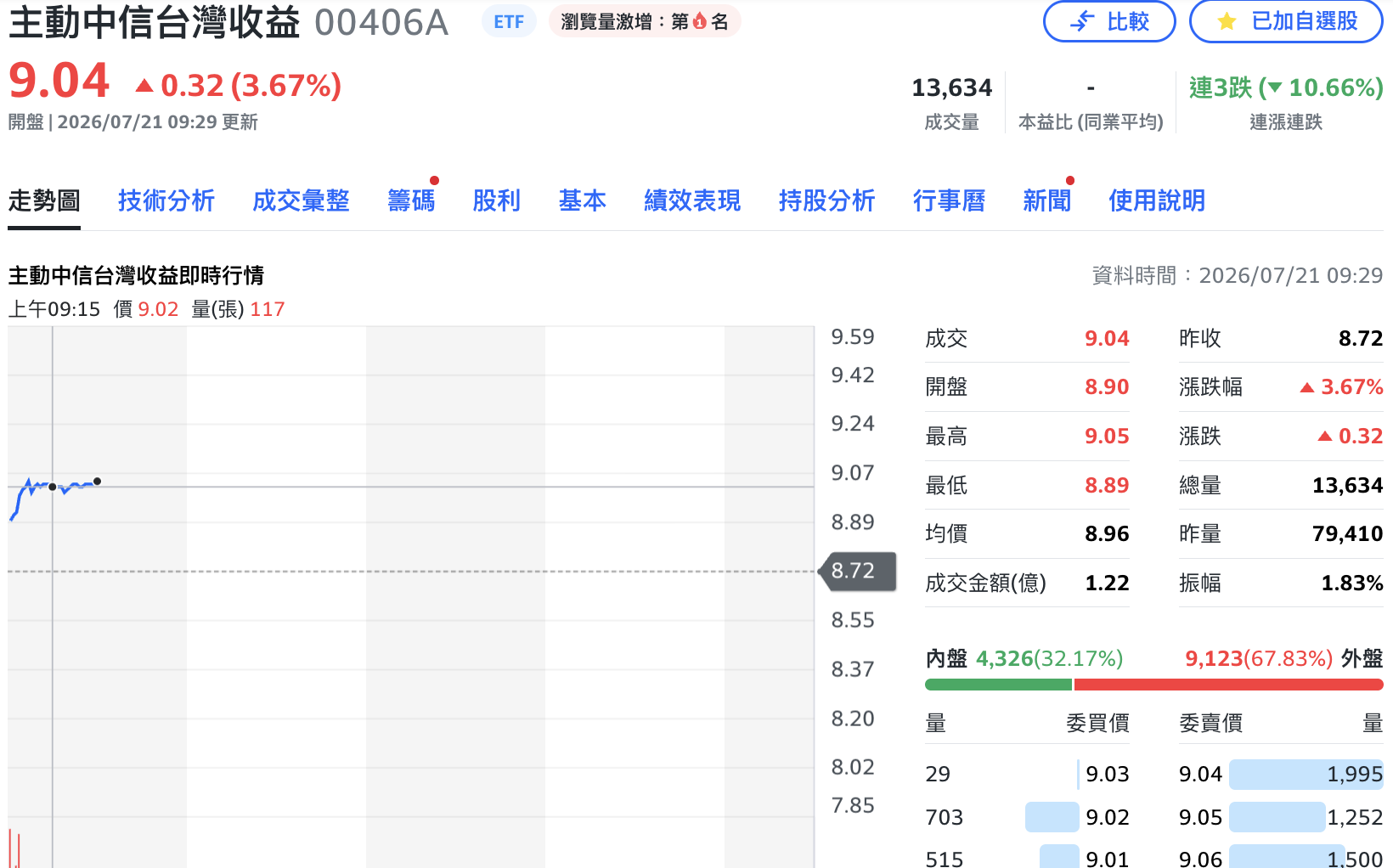
Task: Click the green down-triangle in 連3跌
Action: pos(1274,87)
